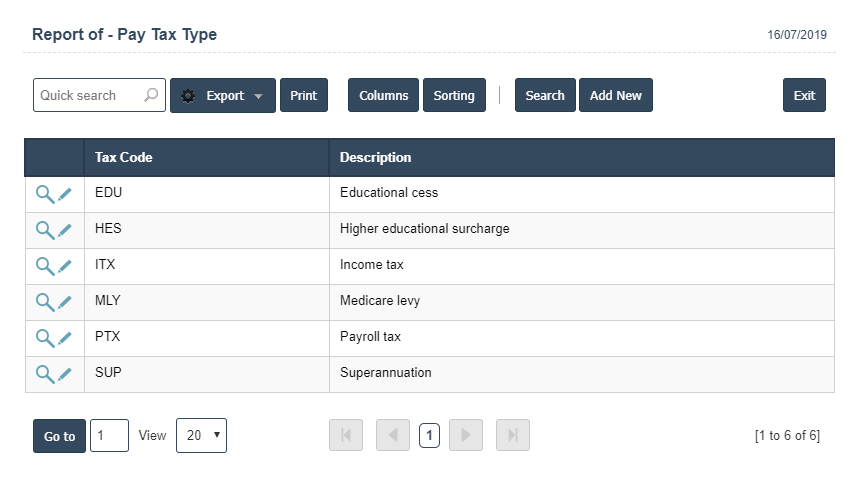
Task: Go to the last page arrow
Action: click(x=512, y=435)
